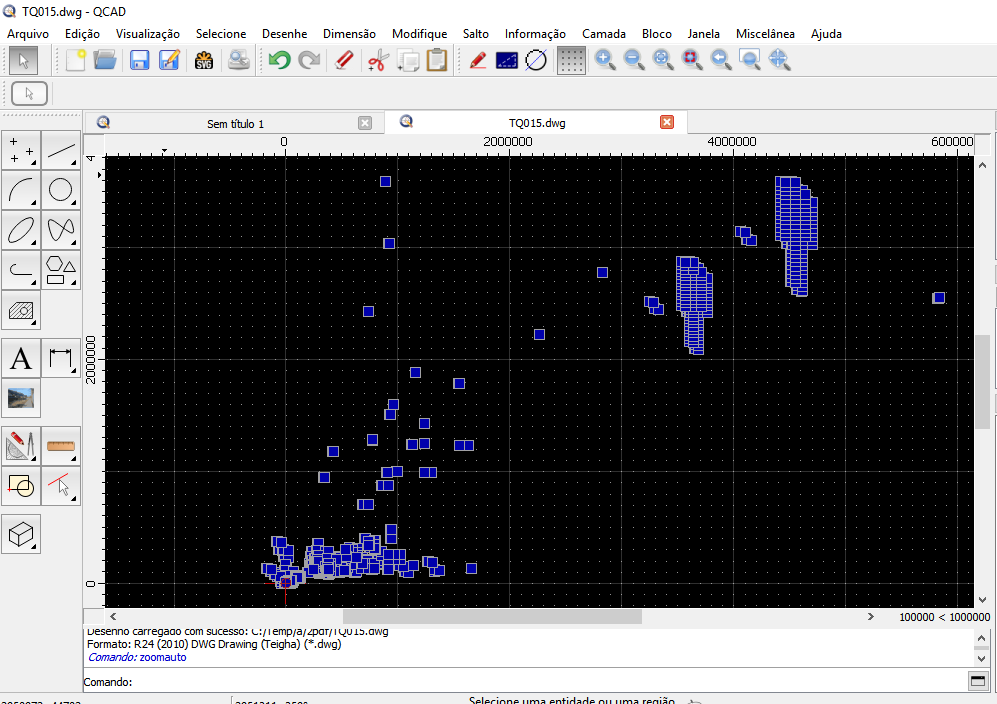Click the Comando input field
997x704 pixels.
click(549, 682)
